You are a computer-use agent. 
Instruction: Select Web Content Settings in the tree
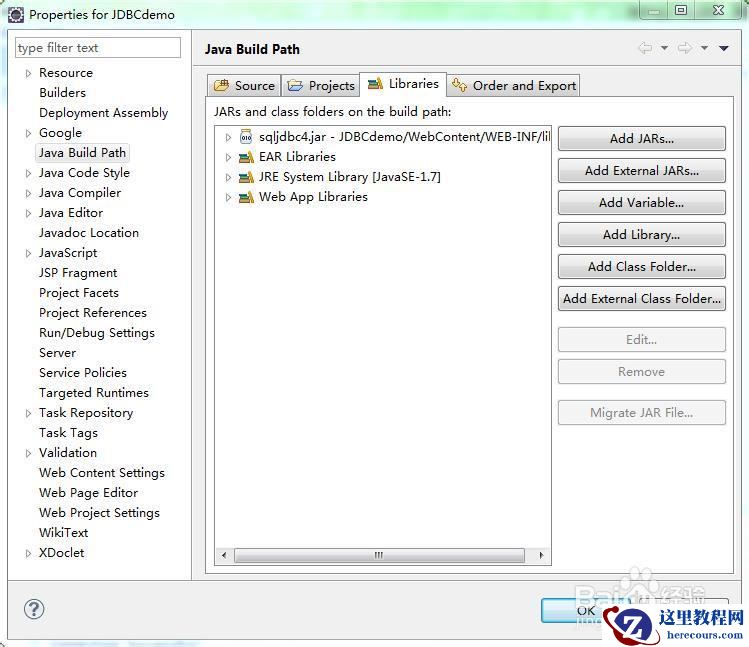coord(102,473)
